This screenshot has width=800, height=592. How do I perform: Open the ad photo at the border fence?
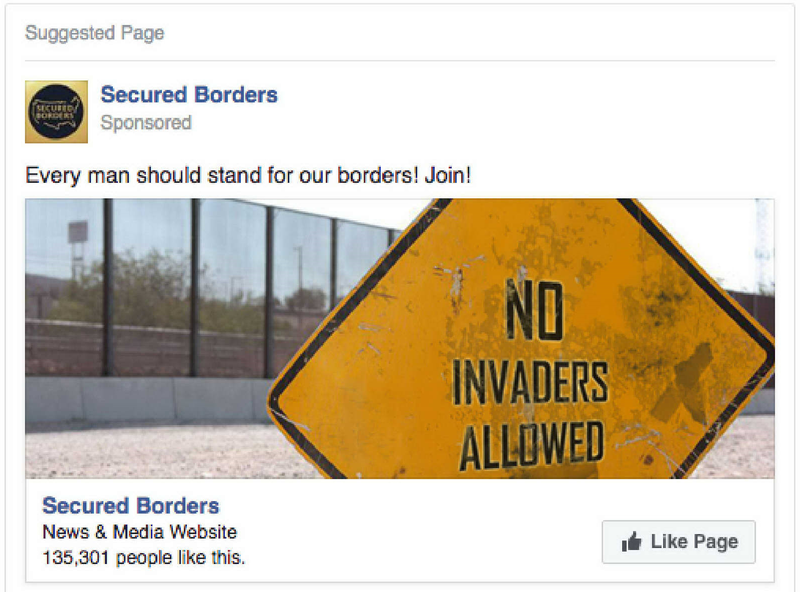click(399, 338)
